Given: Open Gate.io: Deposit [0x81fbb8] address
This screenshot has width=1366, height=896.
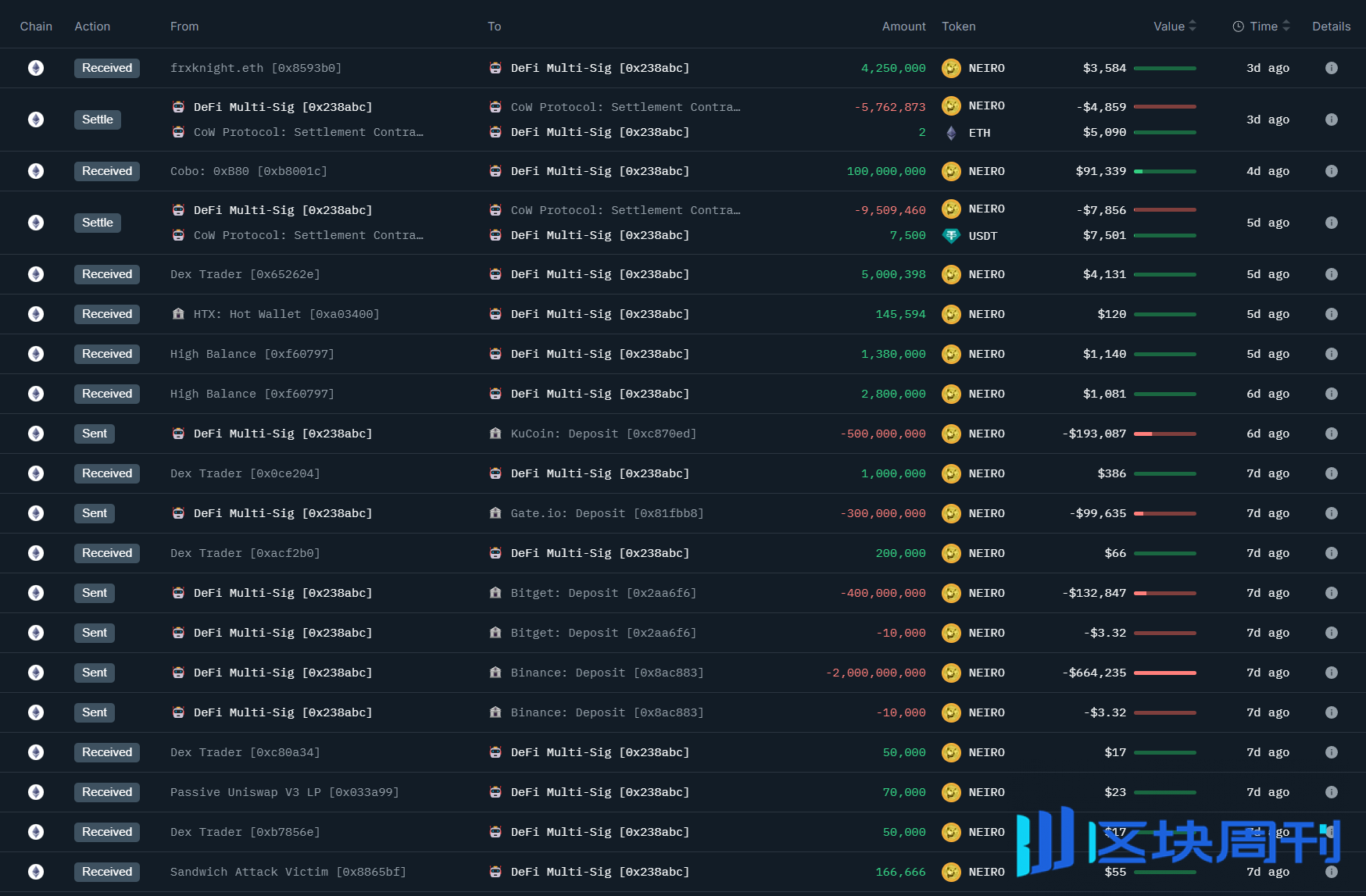Looking at the screenshot, I should coord(607,513).
